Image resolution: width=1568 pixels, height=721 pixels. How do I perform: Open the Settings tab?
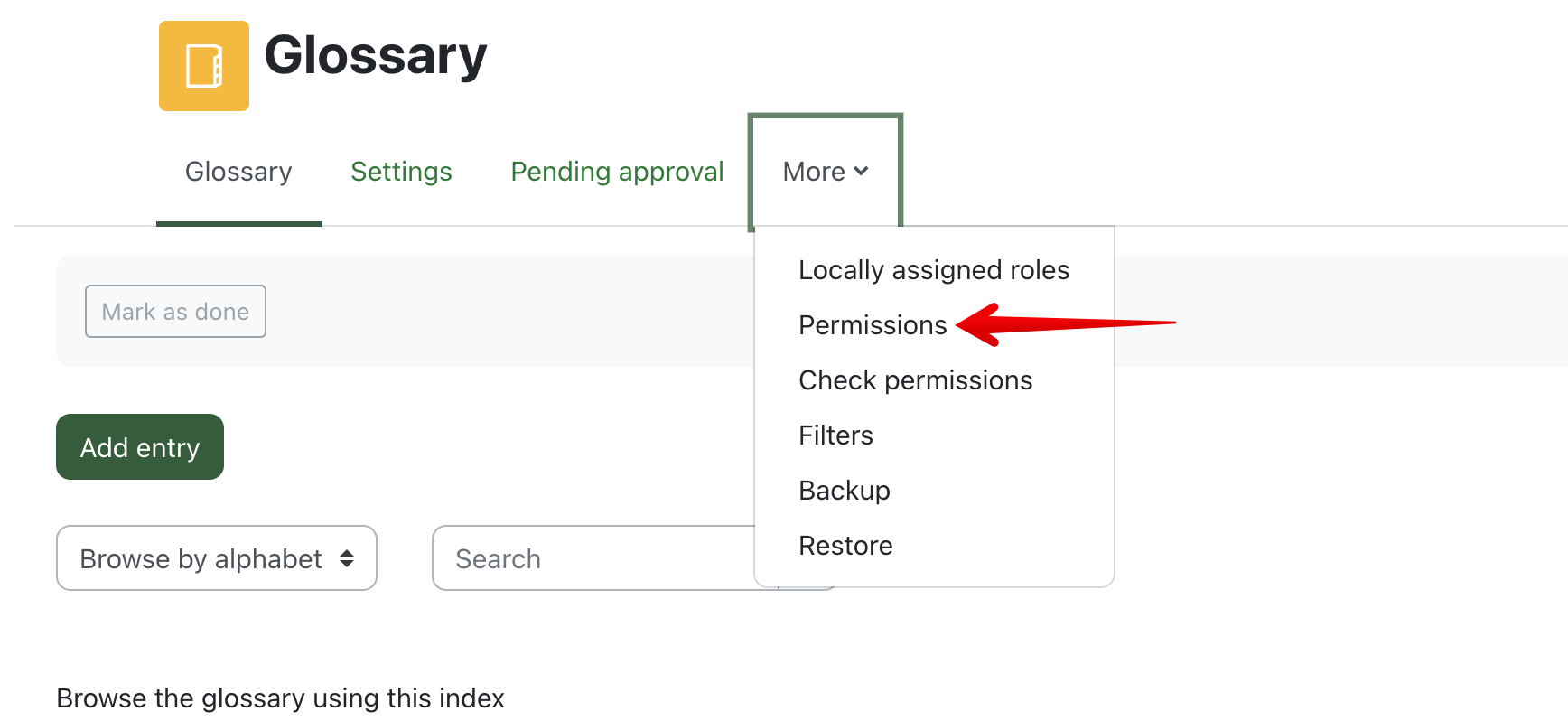[x=401, y=172]
